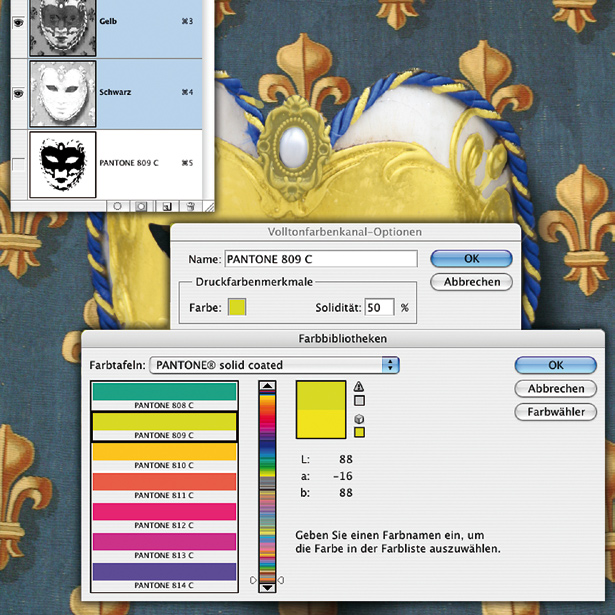Click the Name field containing PANTONE 809 C
The image size is (615, 615).
pyautogui.click(x=321, y=259)
